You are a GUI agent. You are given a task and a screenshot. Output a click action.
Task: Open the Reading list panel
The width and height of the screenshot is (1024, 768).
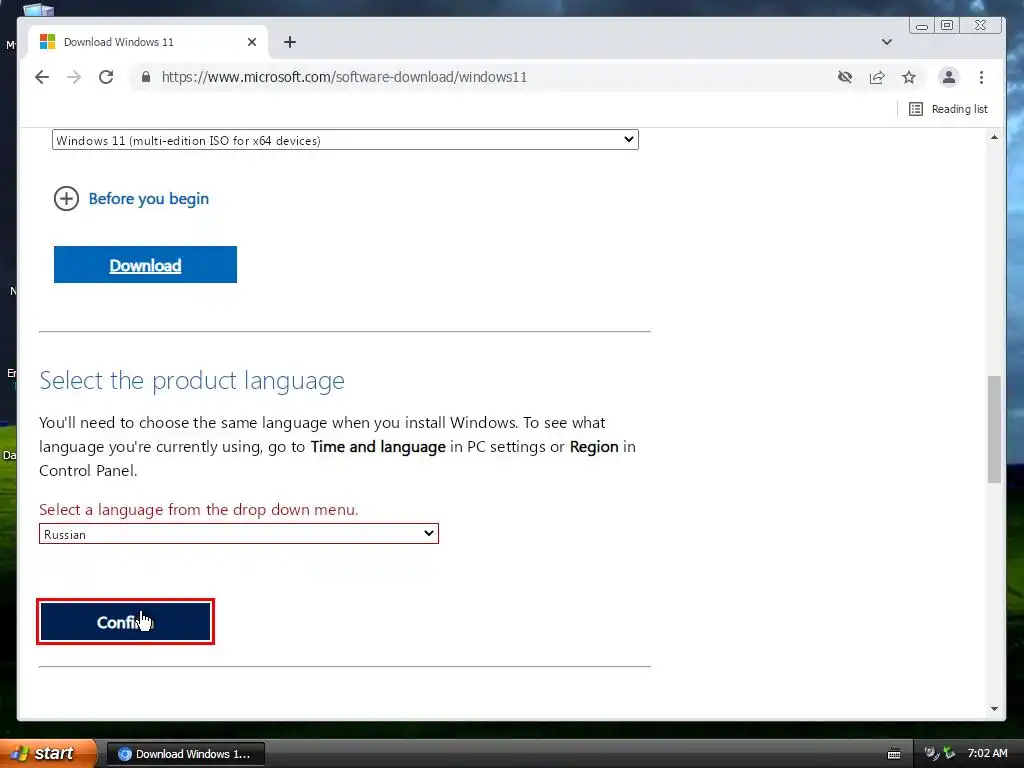point(948,109)
